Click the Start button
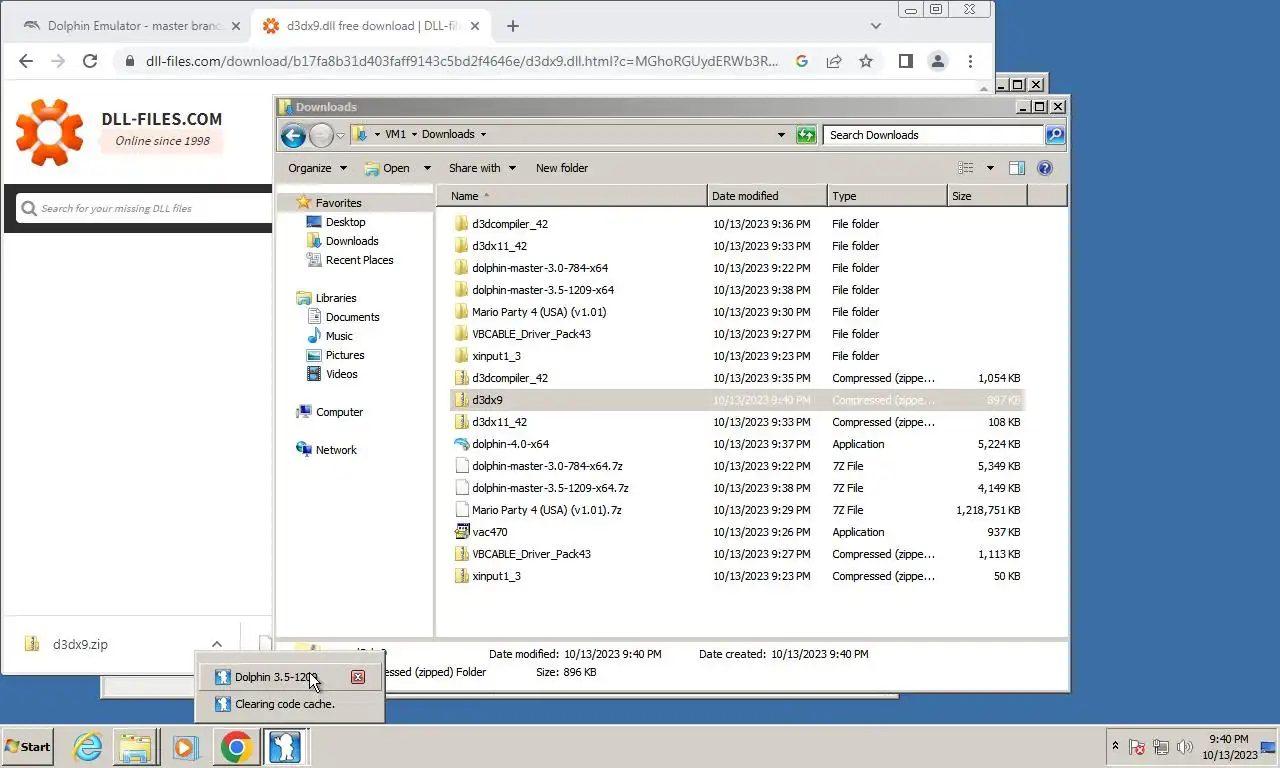1280x768 pixels. click(27, 747)
